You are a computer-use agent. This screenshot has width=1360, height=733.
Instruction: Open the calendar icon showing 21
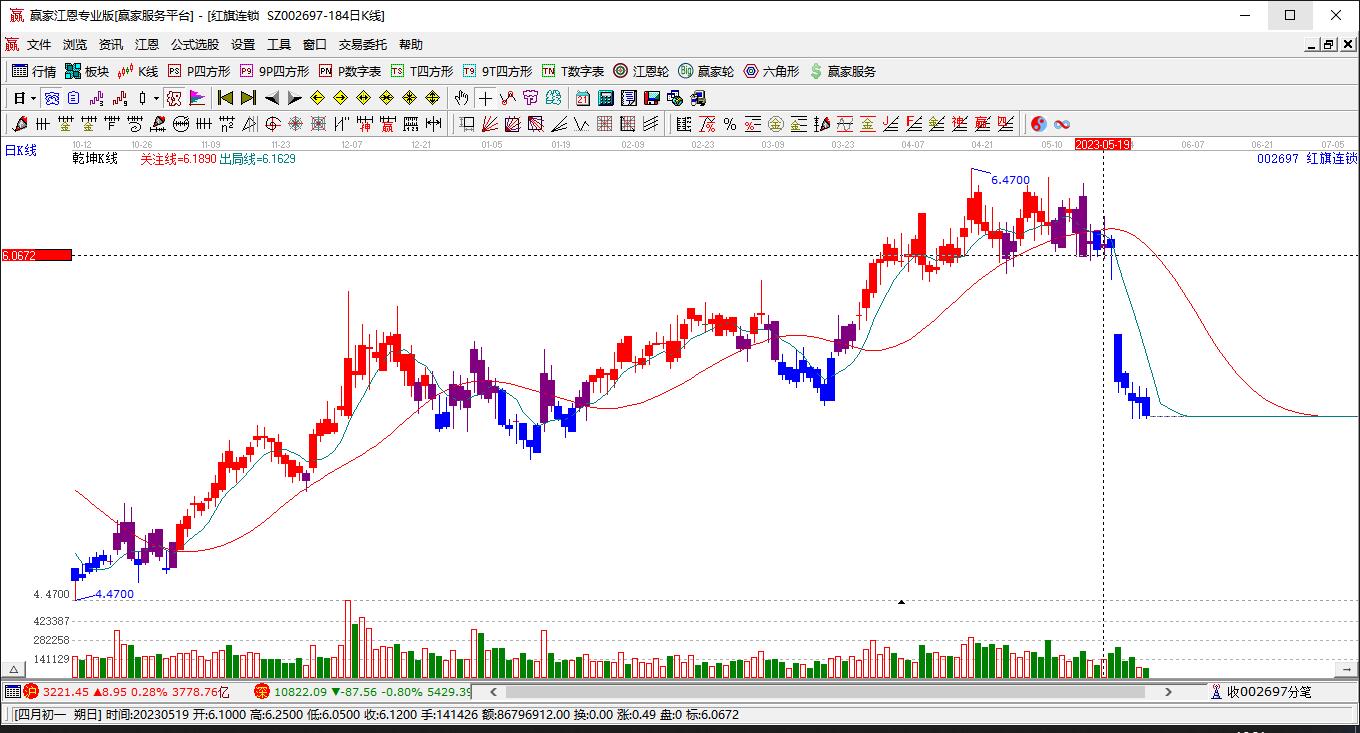pyautogui.click(x=583, y=98)
